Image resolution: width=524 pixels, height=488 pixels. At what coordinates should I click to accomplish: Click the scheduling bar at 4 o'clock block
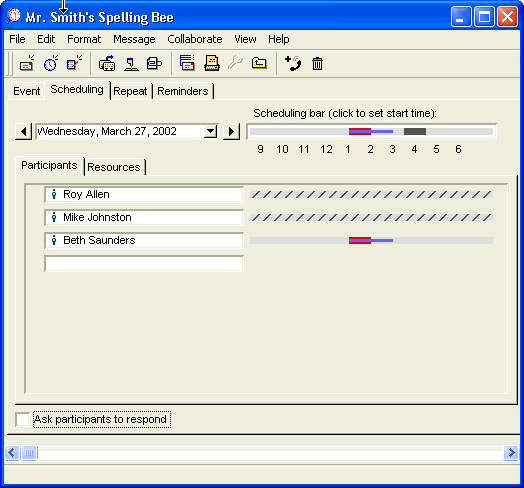pos(415,131)
